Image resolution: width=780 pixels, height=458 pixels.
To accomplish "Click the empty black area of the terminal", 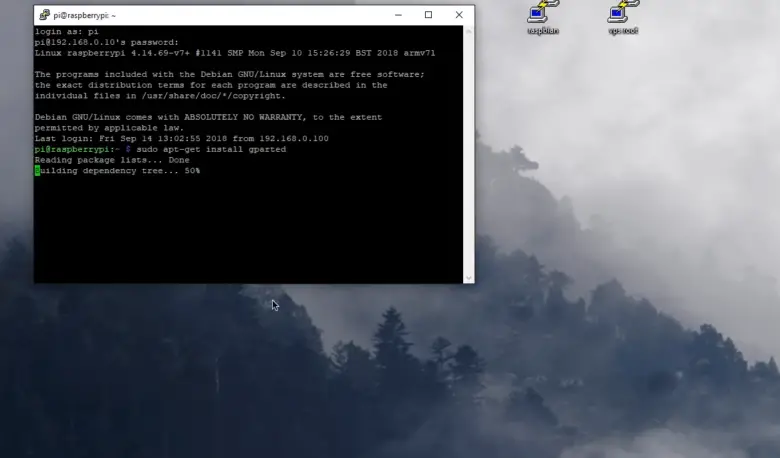I will (x=250, y=230).
